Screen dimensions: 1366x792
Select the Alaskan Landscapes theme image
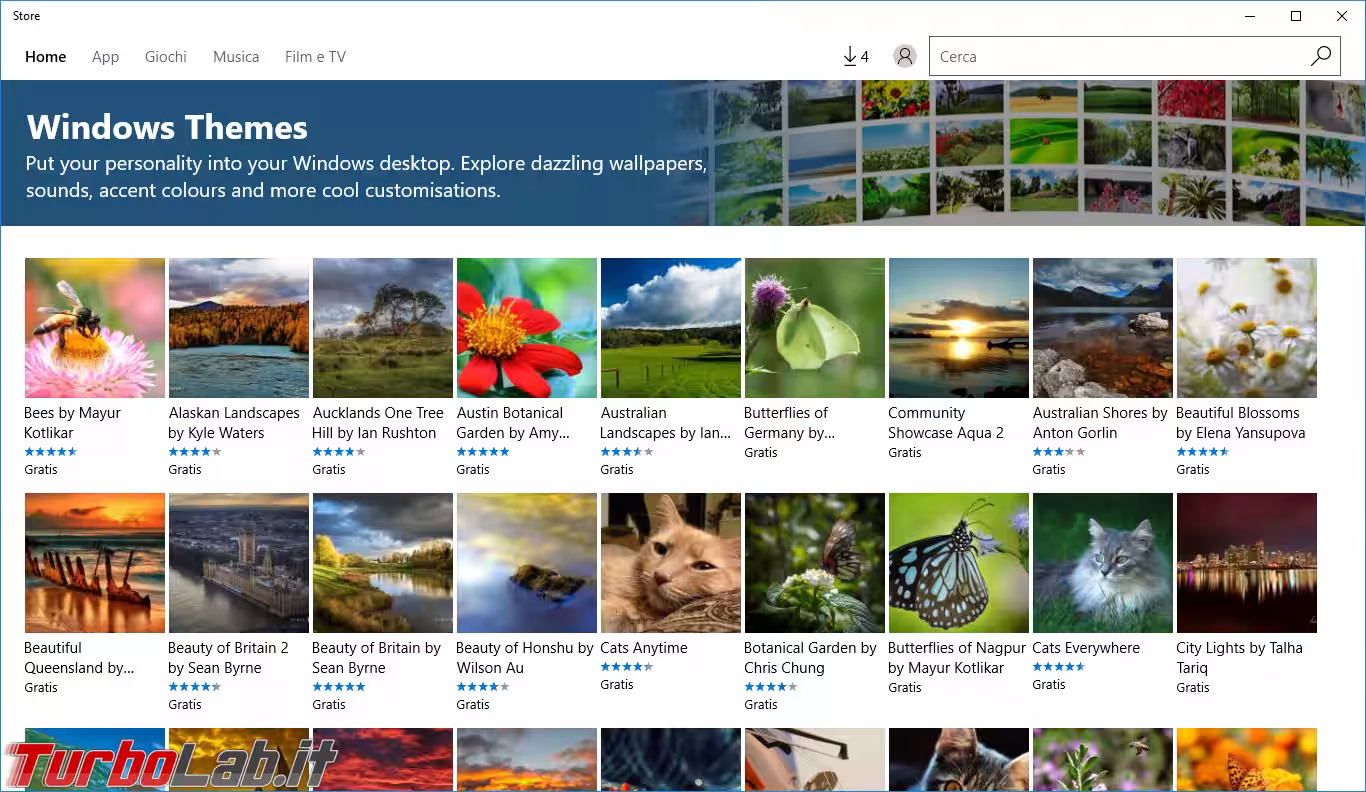pyautogui.click(x=239, y=328)
